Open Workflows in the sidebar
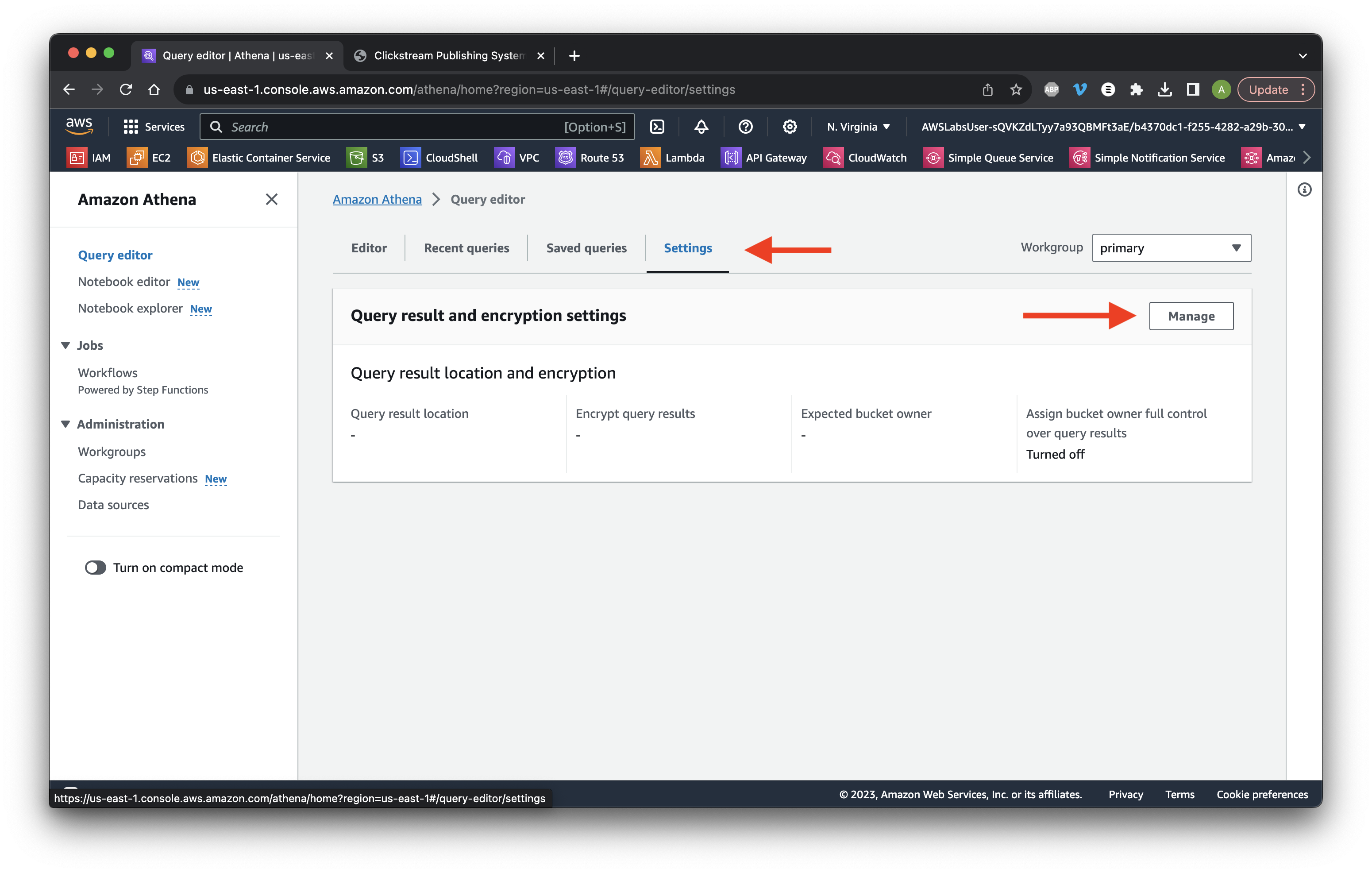 [x=108, y=373]
